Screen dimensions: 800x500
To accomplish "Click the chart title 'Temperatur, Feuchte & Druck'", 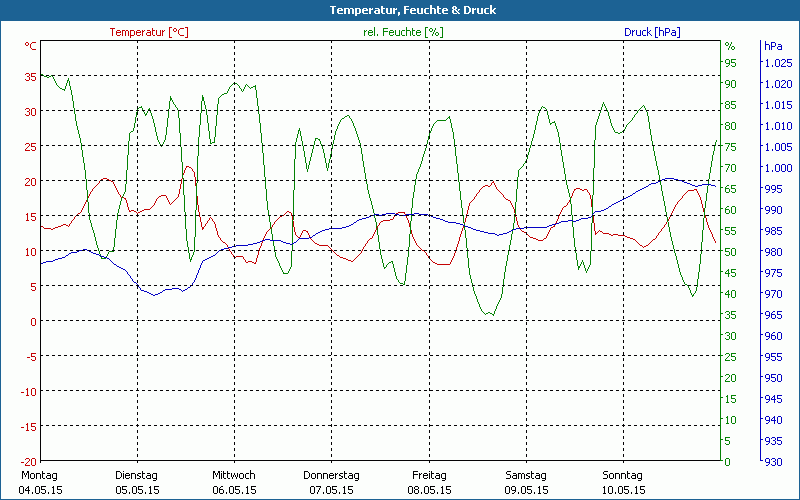I will [413, 10].
